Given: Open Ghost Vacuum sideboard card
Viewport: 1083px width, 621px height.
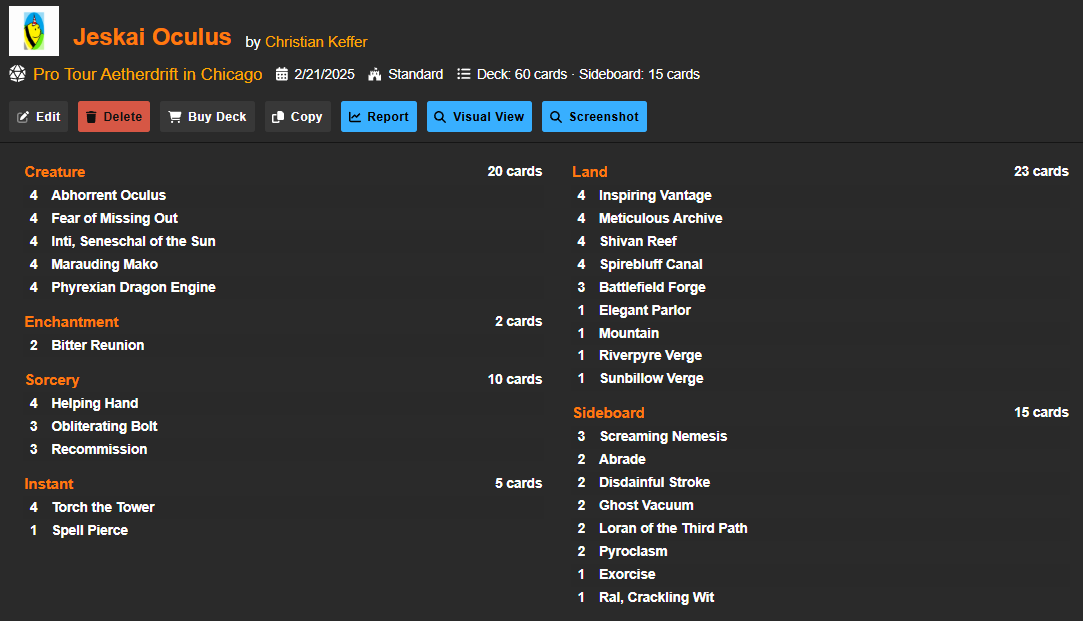Looking at the screenshot, I should (646, 506).
